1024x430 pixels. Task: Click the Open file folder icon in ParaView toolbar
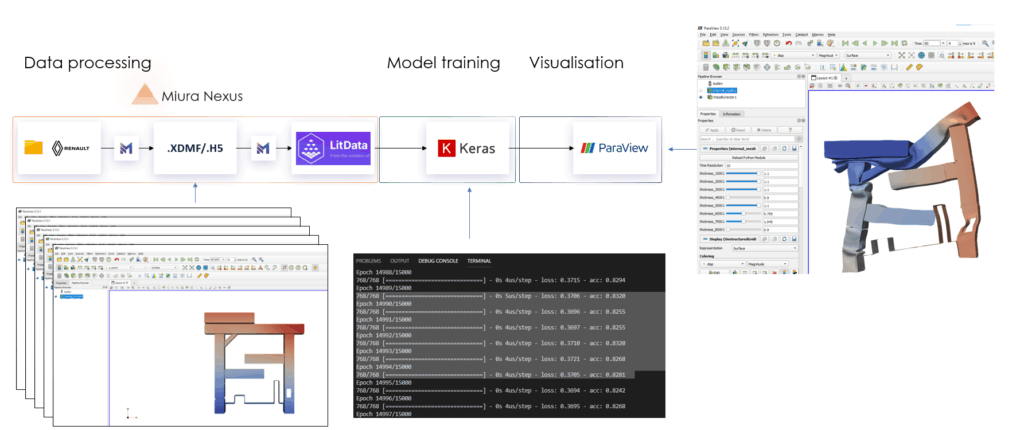point(706,43)
